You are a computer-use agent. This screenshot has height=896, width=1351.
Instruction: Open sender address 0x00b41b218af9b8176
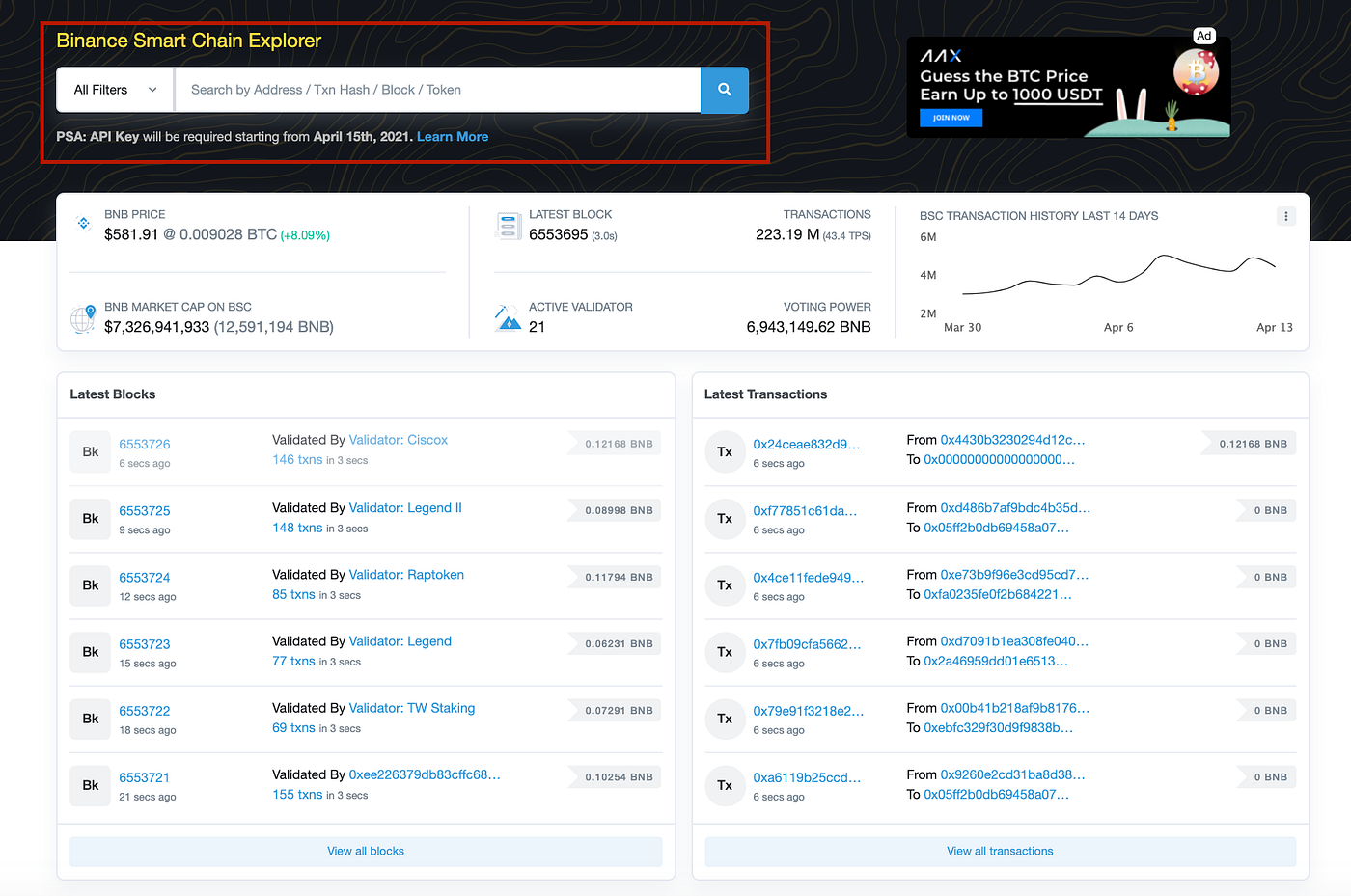click(x=1015, y=708)
